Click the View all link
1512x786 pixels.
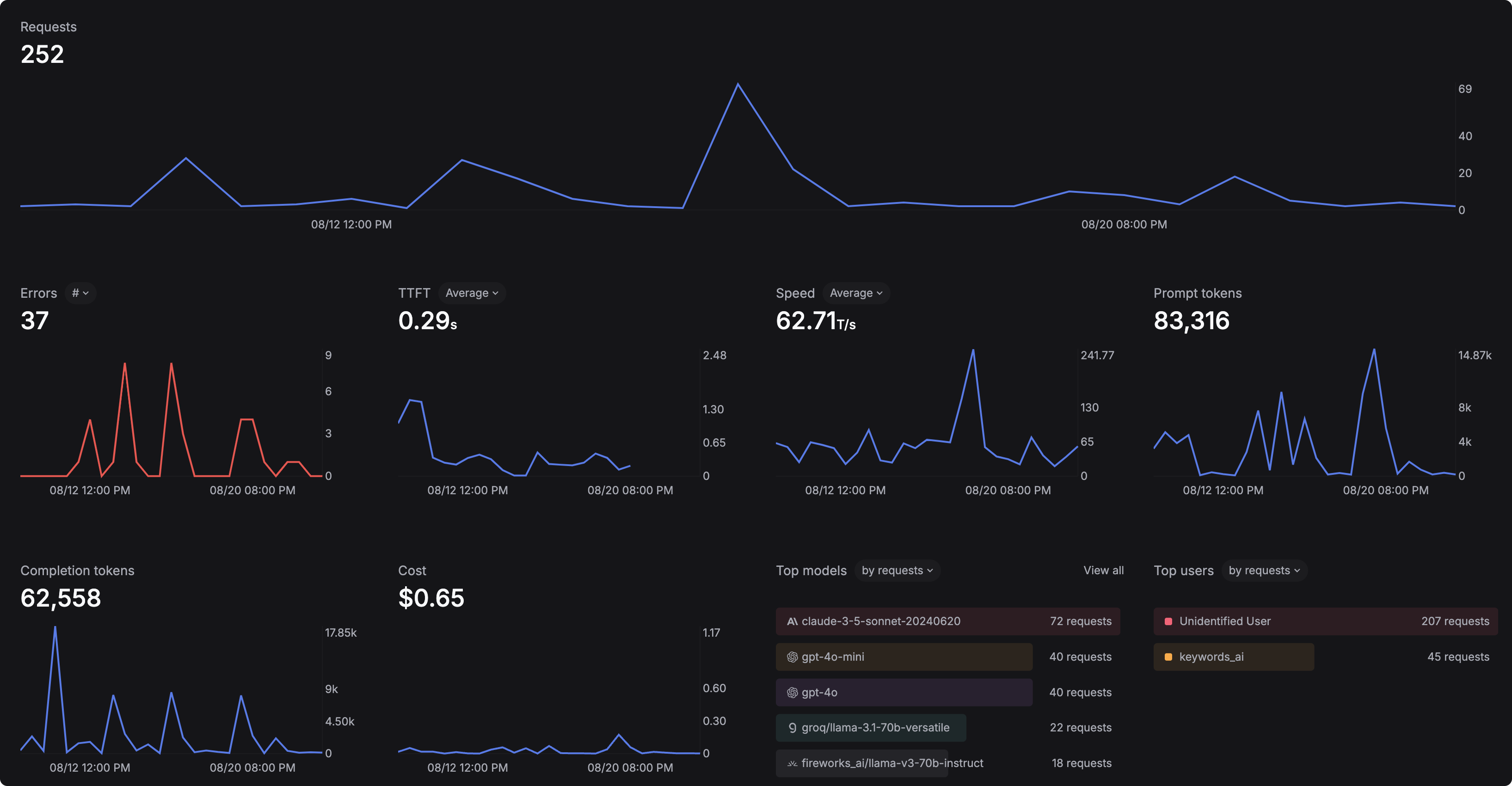tap(1103, 570)
